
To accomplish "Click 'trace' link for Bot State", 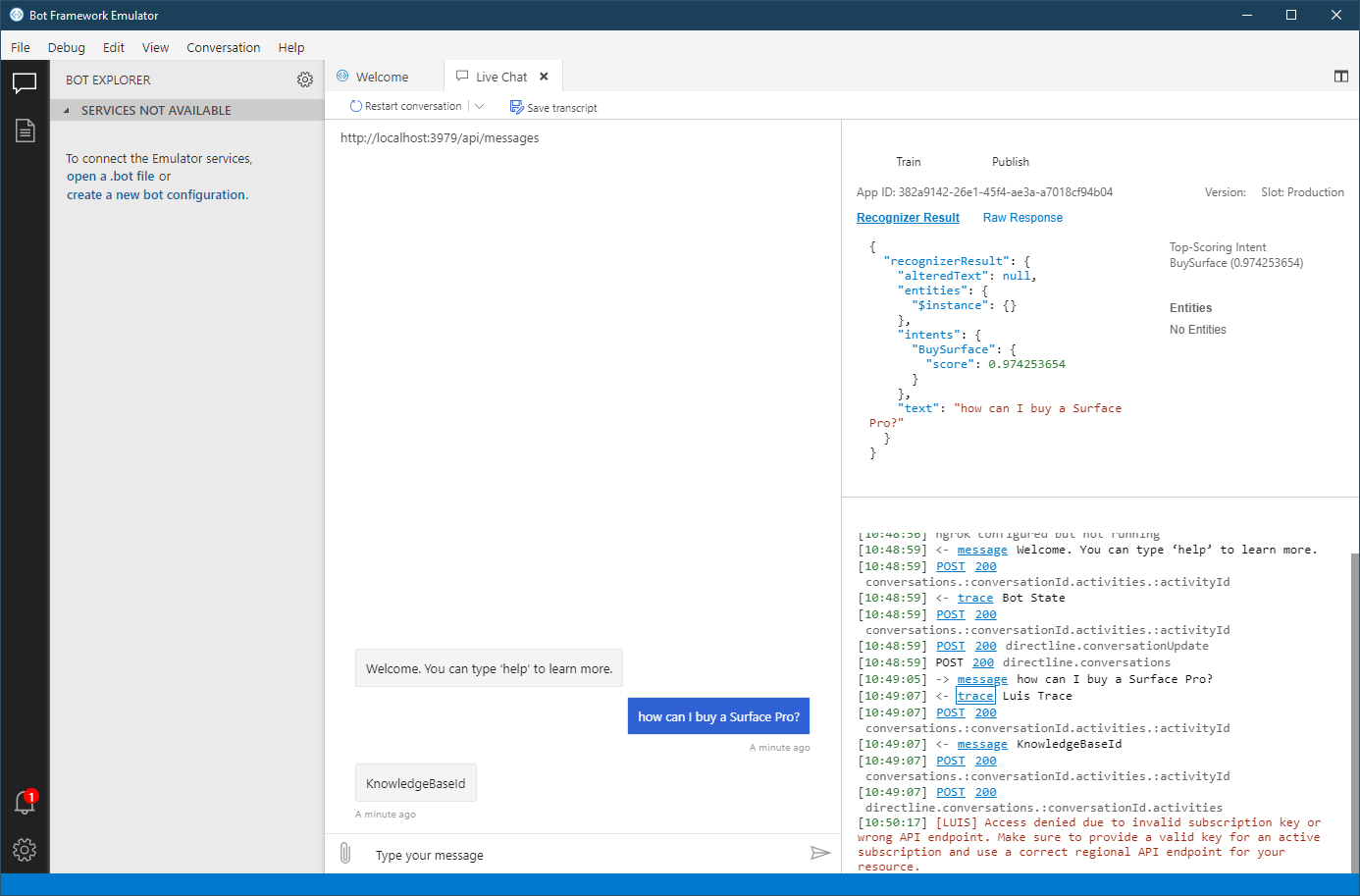I will (975, 598).
